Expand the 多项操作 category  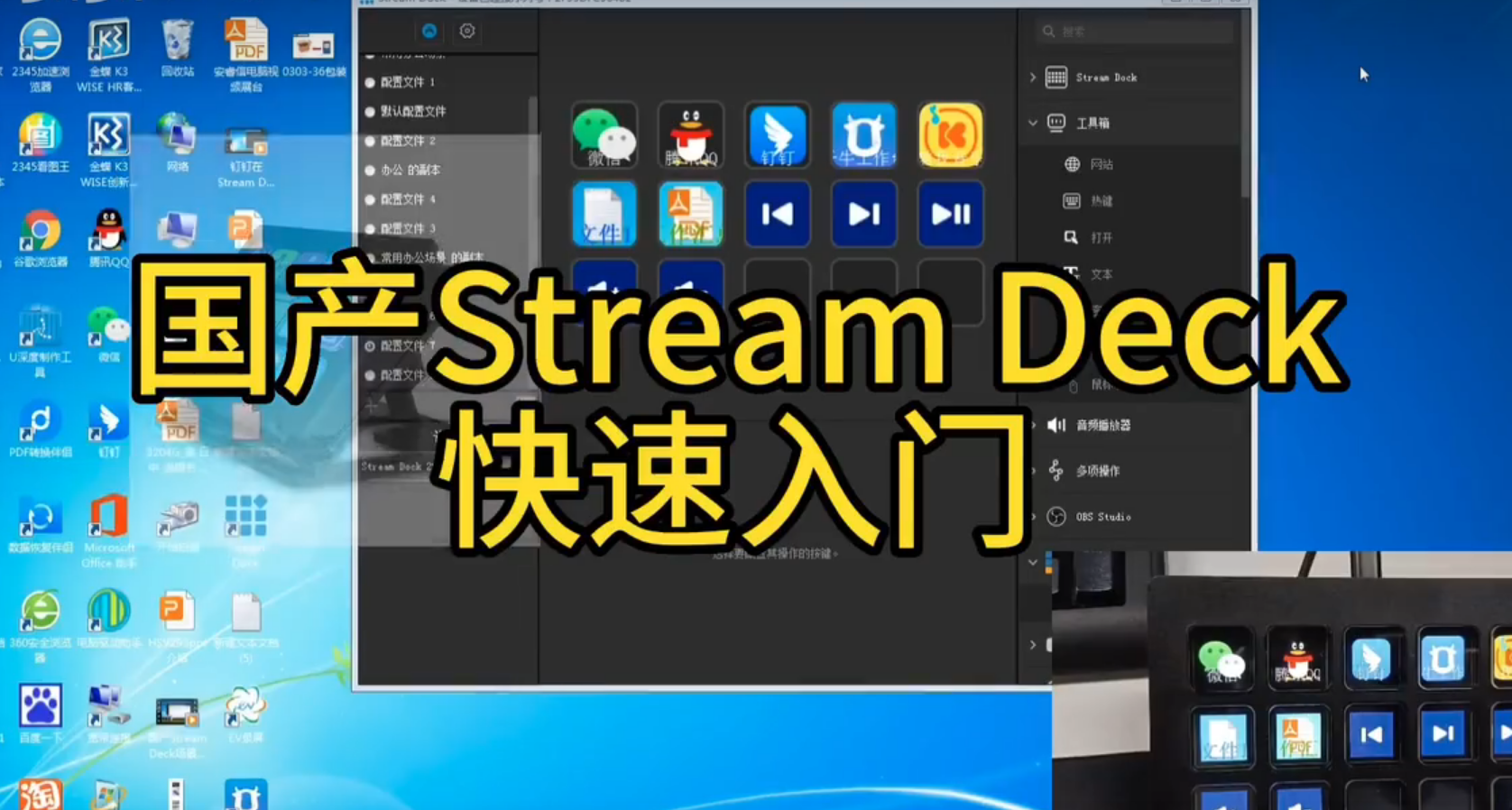[1034, 471]
